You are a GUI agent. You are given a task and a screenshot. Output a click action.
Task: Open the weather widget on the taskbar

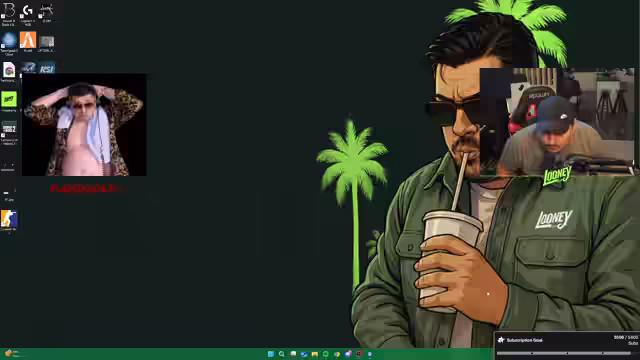[x=12, y=353]
